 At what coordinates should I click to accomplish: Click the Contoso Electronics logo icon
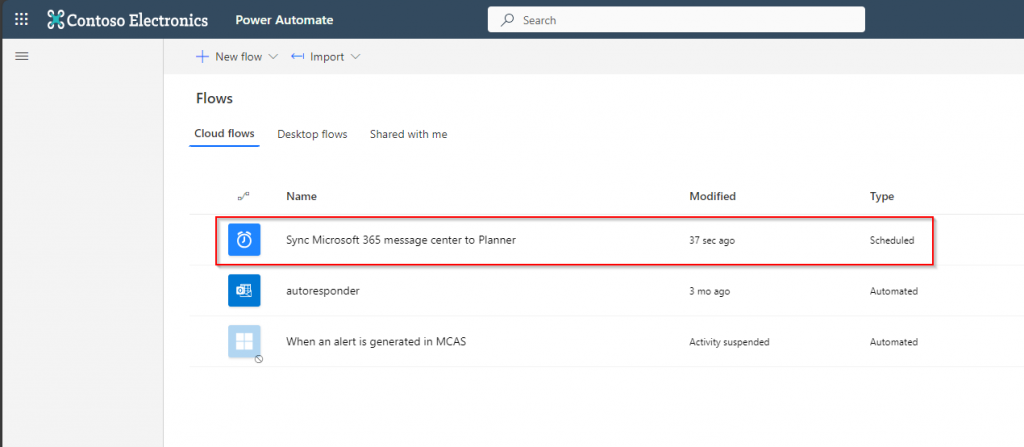pyautogui.click(x=56, y=20)
